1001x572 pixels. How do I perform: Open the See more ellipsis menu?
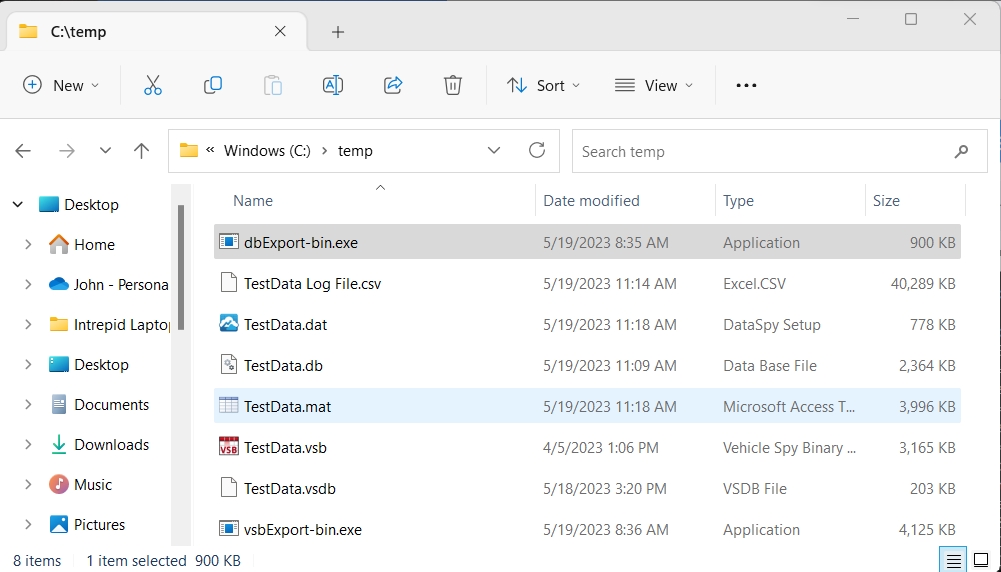[746, 86]
